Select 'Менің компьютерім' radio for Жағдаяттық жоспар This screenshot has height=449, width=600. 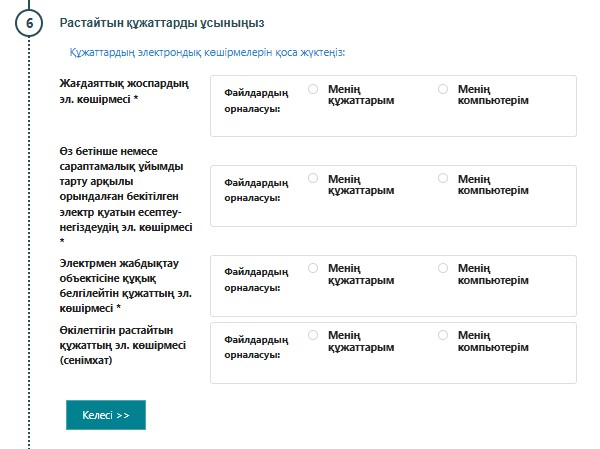443,89
